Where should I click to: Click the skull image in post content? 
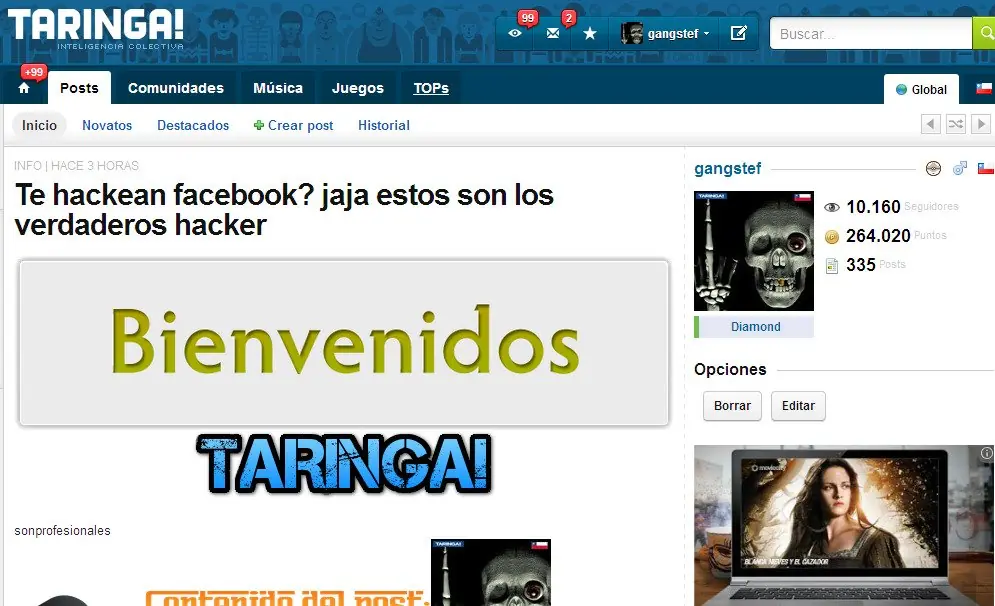pos(491,572)
